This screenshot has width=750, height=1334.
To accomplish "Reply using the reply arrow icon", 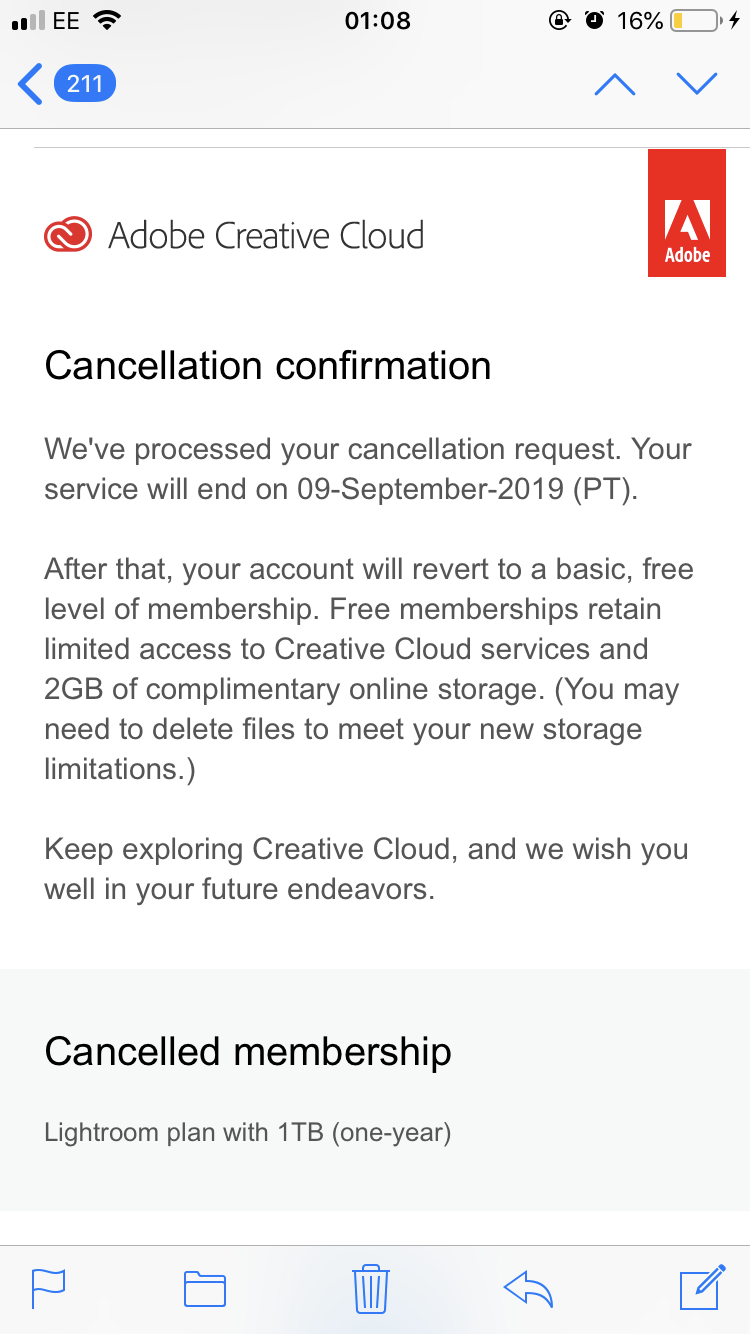I will tap(528, 1289).
